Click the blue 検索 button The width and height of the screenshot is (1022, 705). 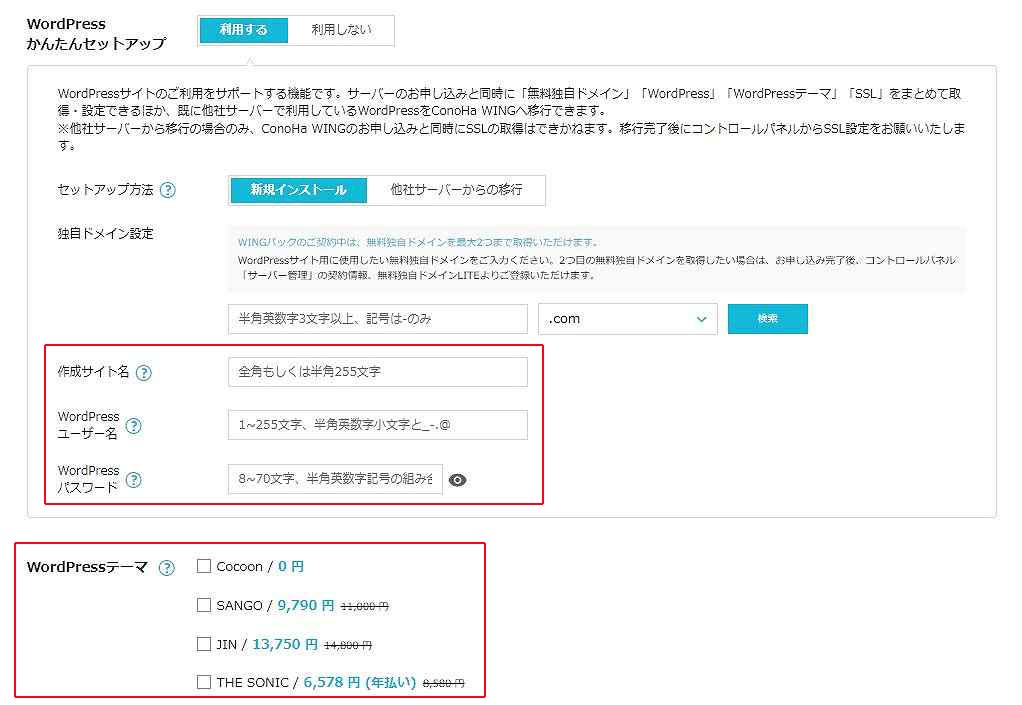pyautogui.click(x=767, y=319)
